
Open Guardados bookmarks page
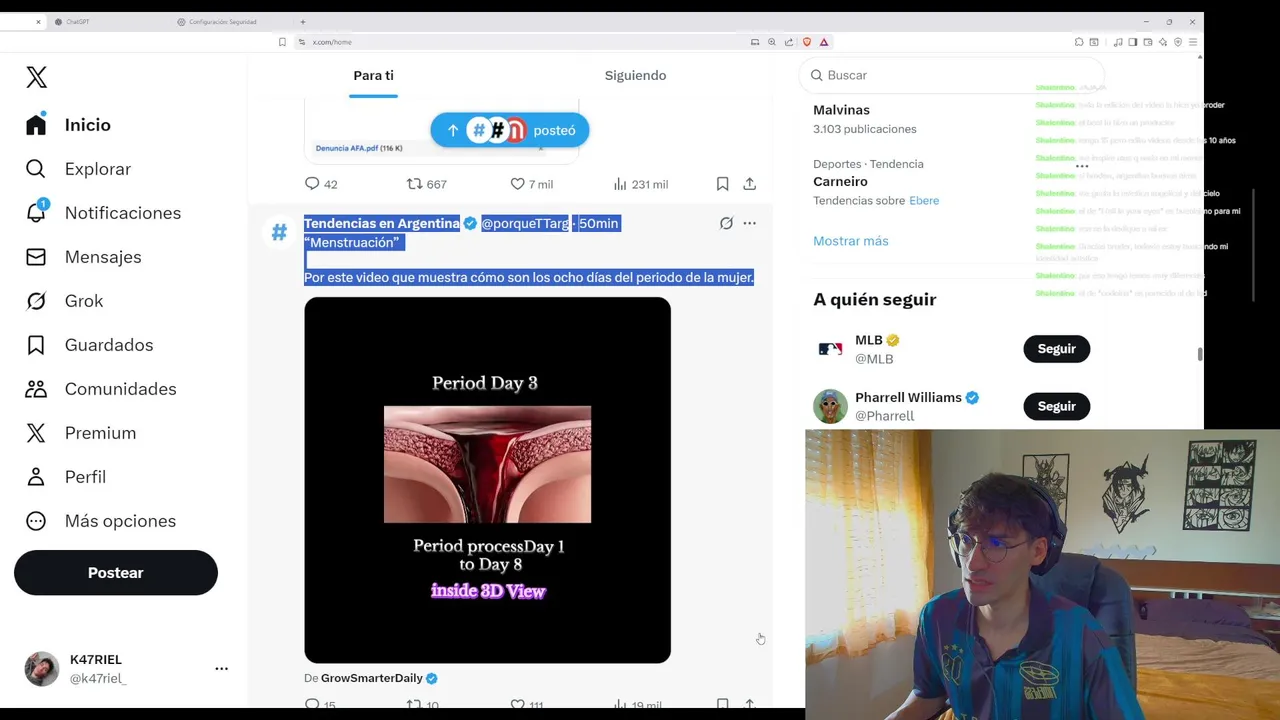pyautogui.click(x=89, y=345)
